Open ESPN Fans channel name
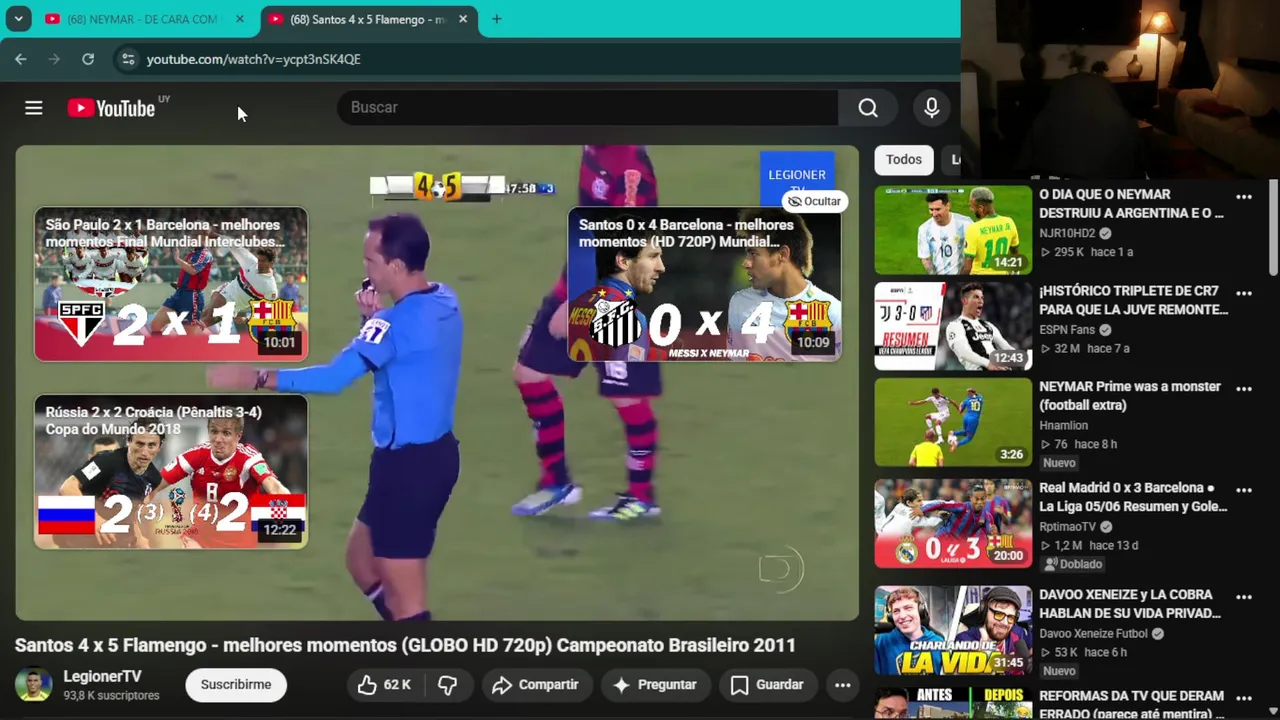 point(1067,330)
